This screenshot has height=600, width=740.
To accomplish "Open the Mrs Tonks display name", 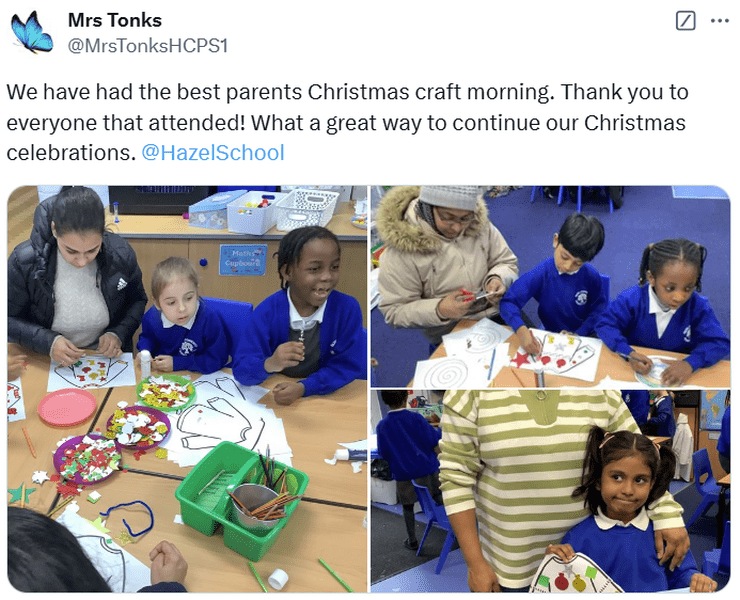I will pyautogui.click(x=115, y=20).
